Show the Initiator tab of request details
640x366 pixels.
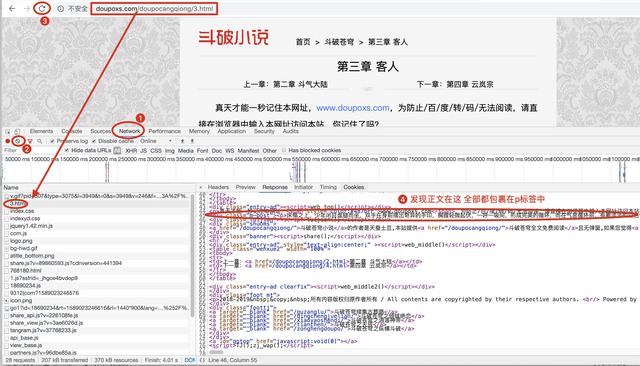coord(303,187)
